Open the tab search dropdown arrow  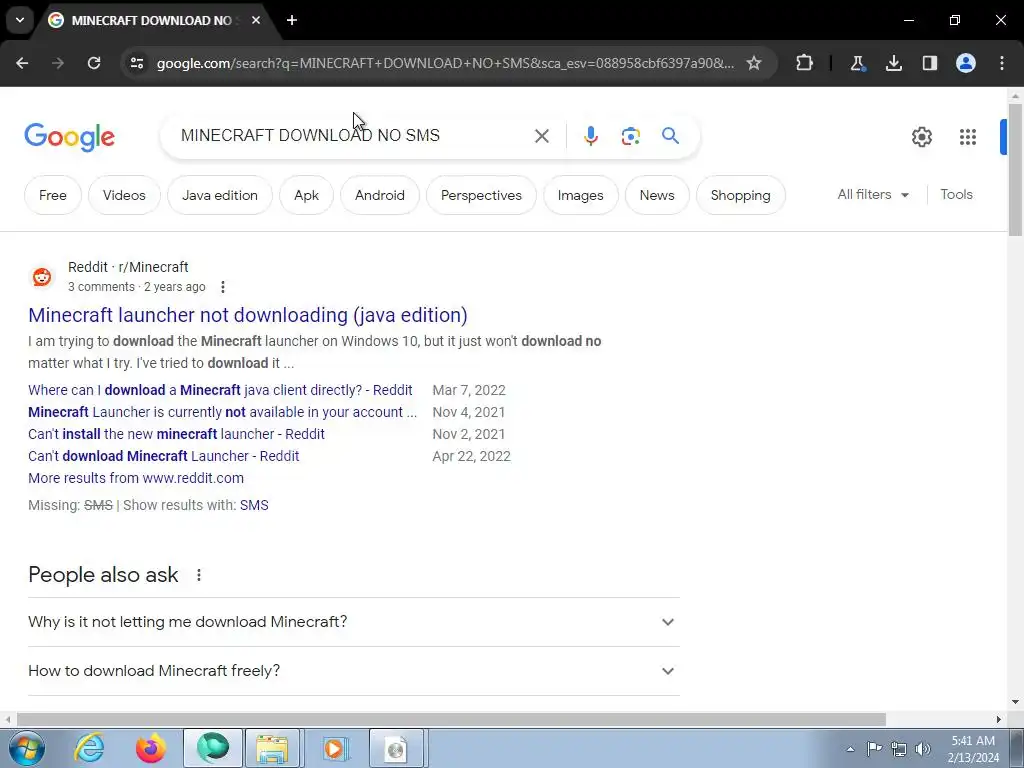(20, 20)
